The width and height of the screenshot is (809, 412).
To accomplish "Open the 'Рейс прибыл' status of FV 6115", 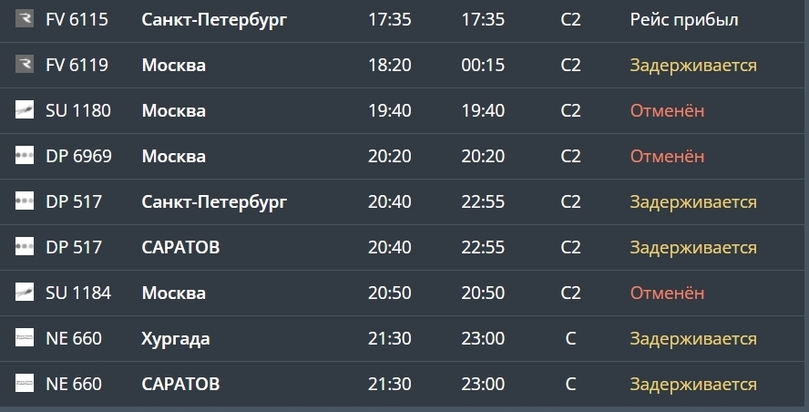I will click(684, 20).
